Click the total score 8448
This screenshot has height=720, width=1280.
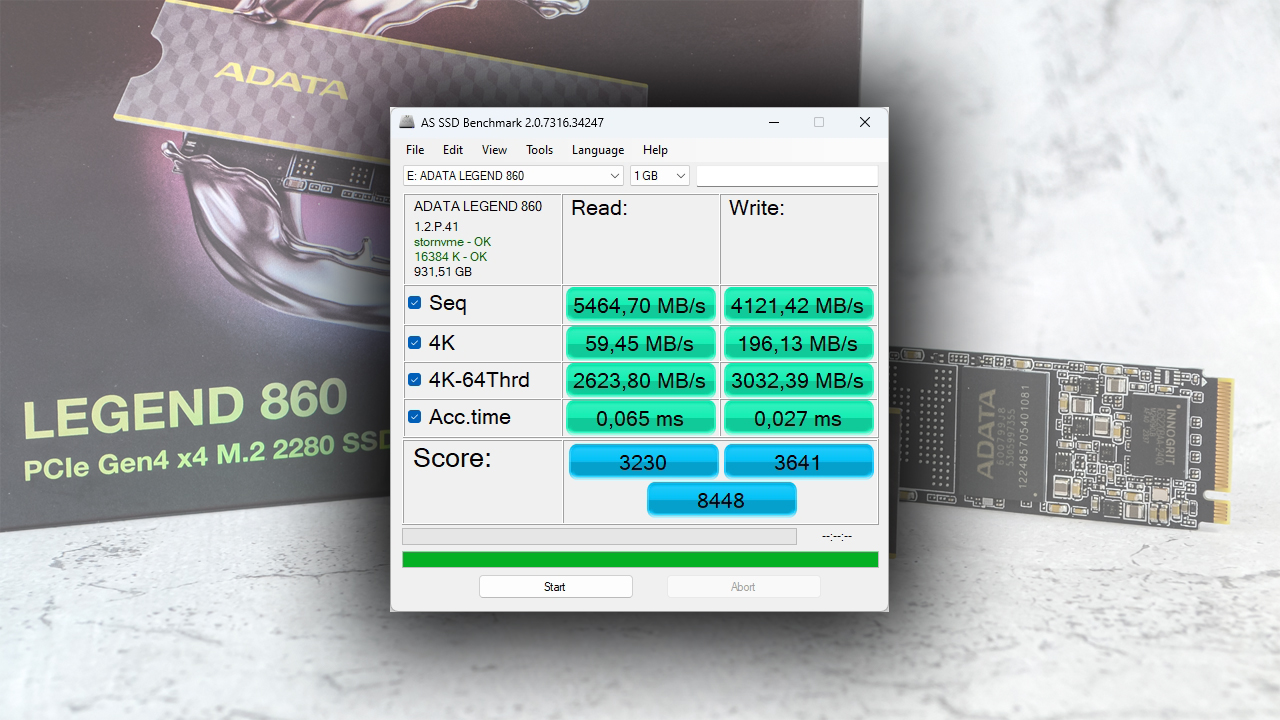pos(721,499)
